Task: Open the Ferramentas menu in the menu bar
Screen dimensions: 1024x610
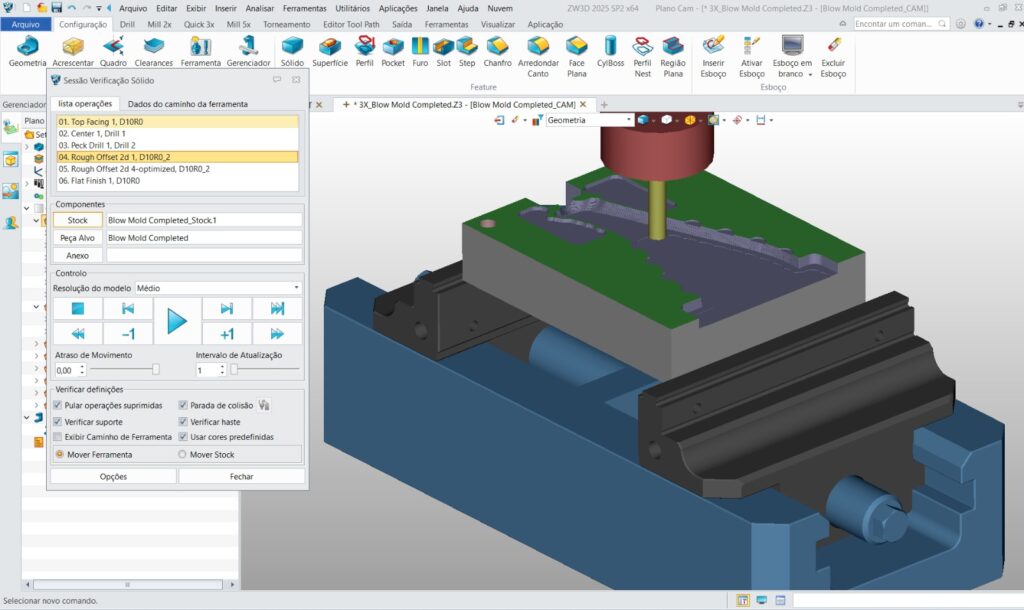Action: point(304,8)
